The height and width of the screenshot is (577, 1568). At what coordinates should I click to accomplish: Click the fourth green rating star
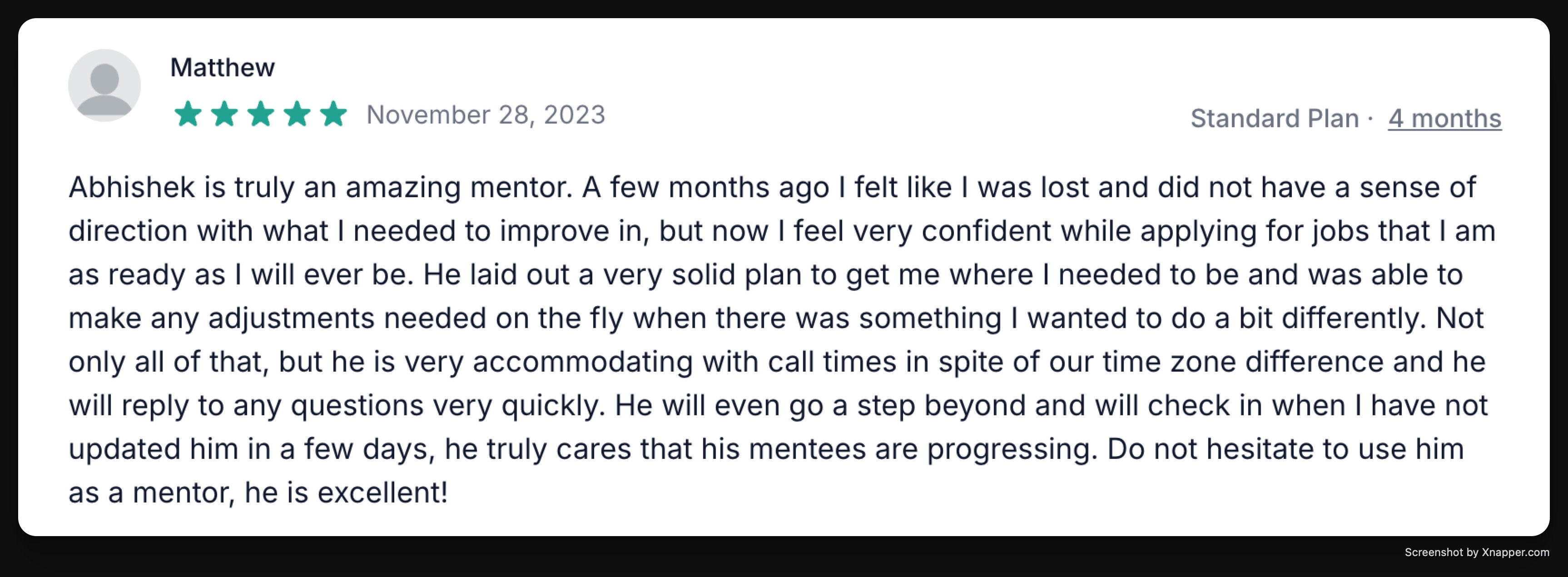click(298, 114)
